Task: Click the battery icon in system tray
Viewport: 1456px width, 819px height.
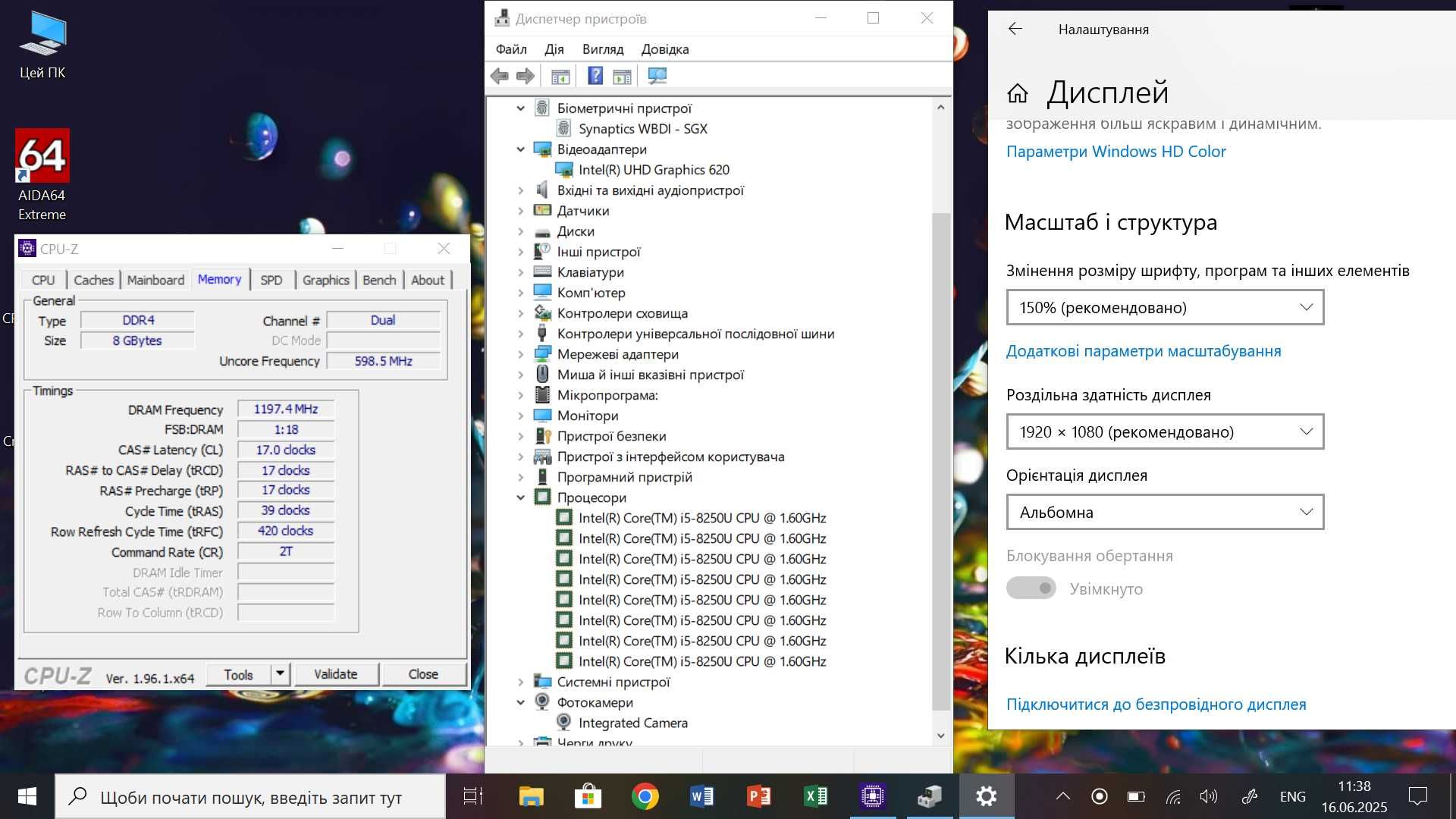Action: coord(1136,796)
